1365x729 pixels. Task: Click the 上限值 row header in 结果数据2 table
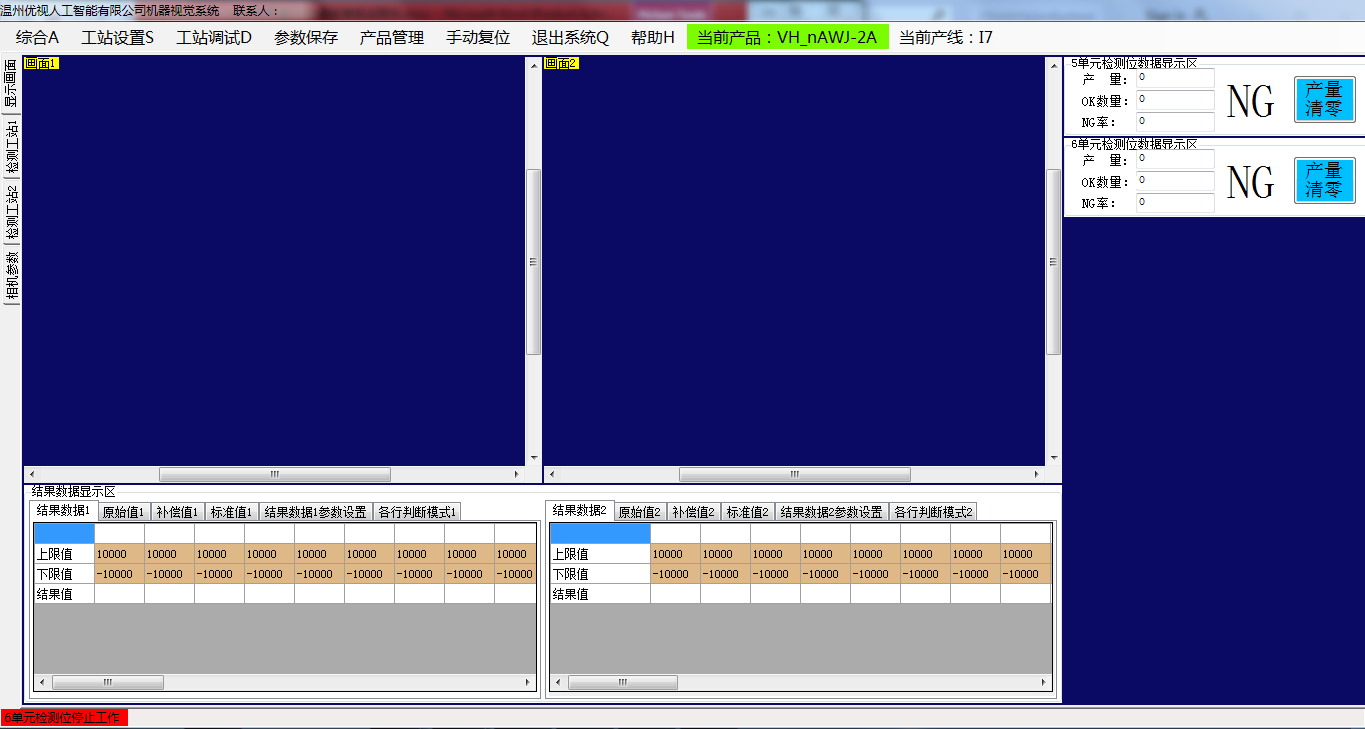tap(599, 554)
